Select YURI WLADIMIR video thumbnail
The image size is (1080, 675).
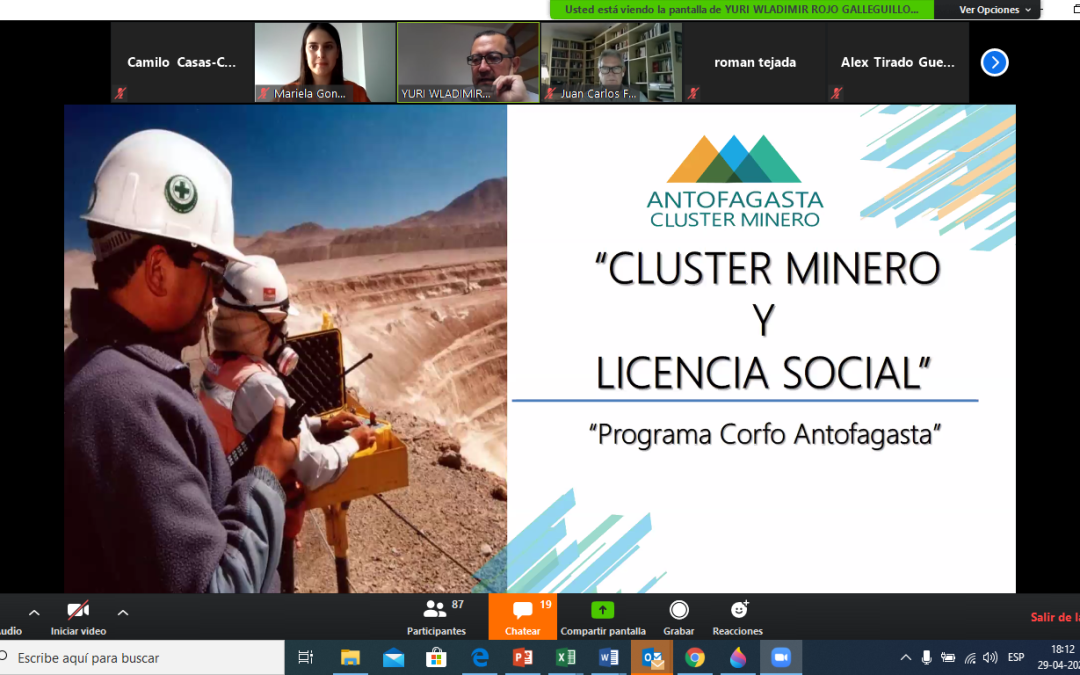point(468,63)
